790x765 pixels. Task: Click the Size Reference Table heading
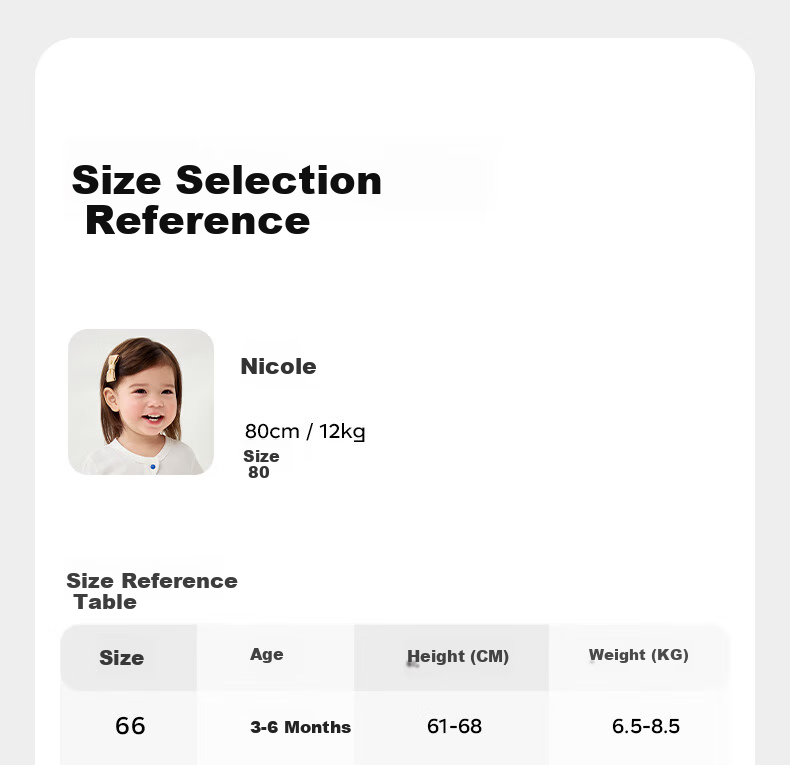click(152, 591)
